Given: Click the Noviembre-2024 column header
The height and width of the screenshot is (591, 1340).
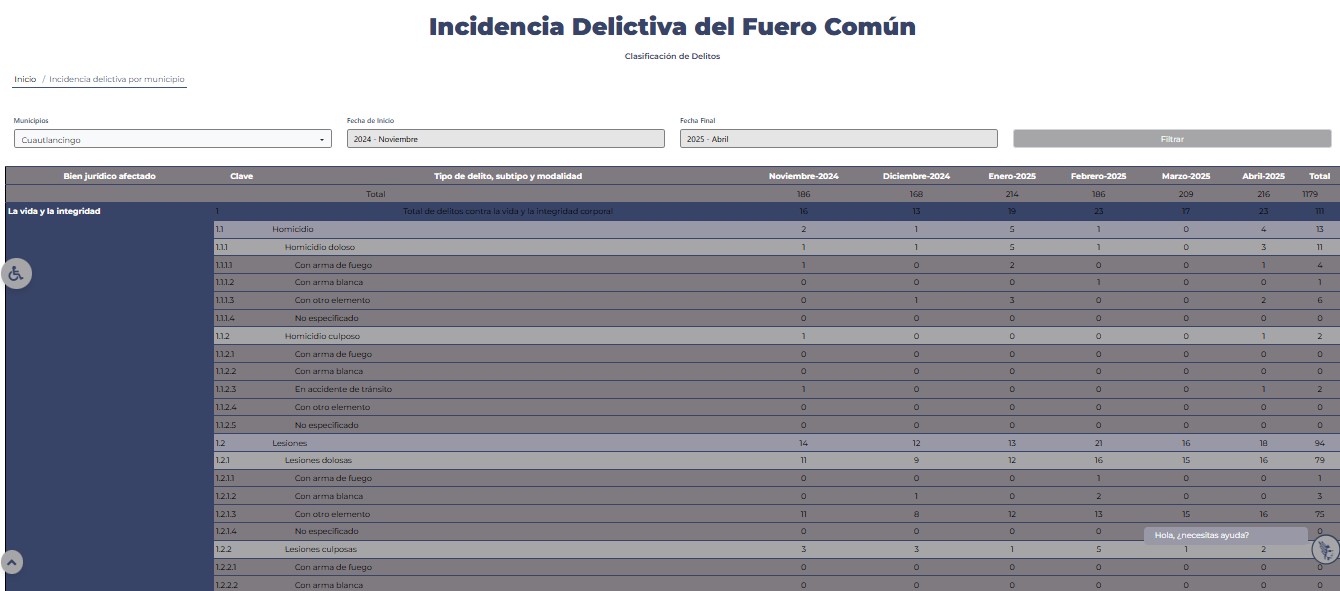Looking at the screenshot, I should tap(803, 176).
